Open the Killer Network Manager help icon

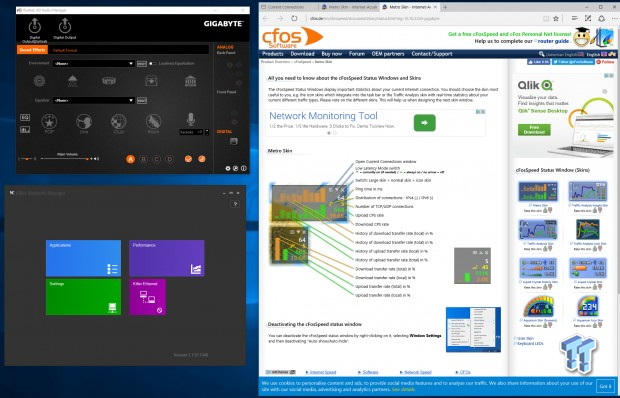coord(235,204)
